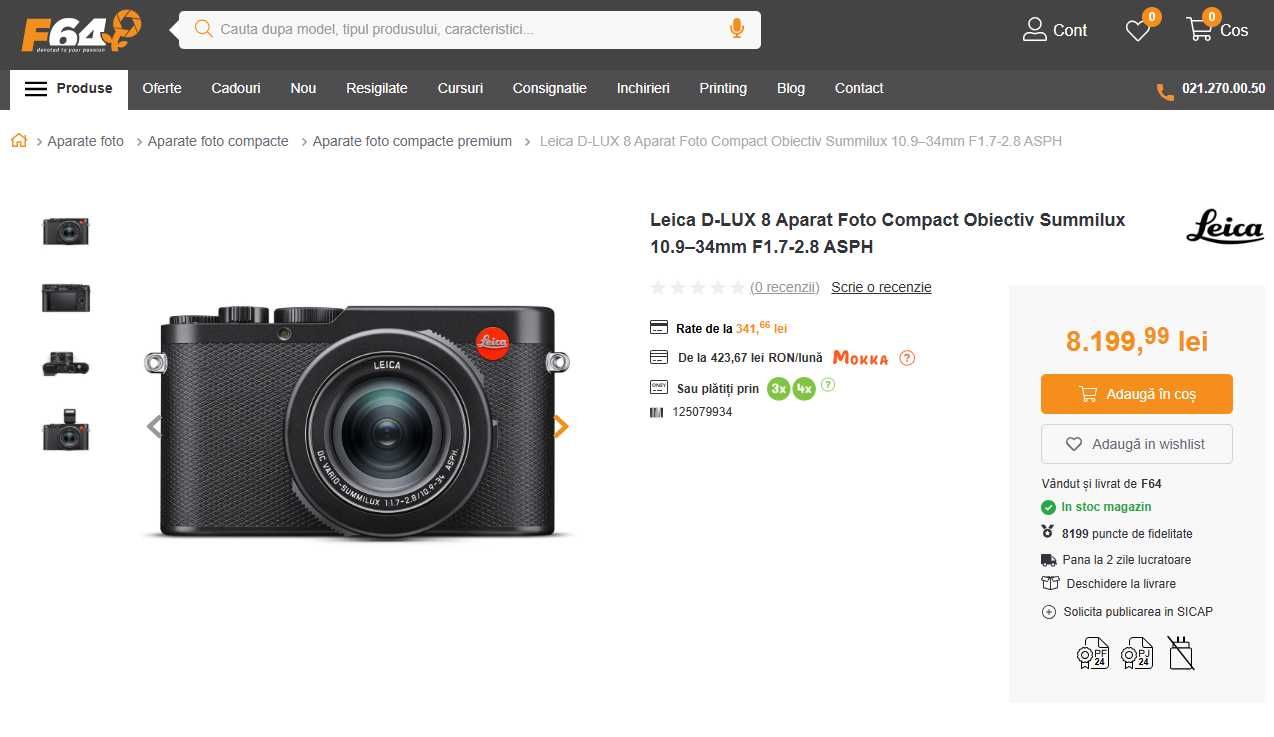Click the product code 125079934
The image size is (1274, 737).
tap(702, 412)
